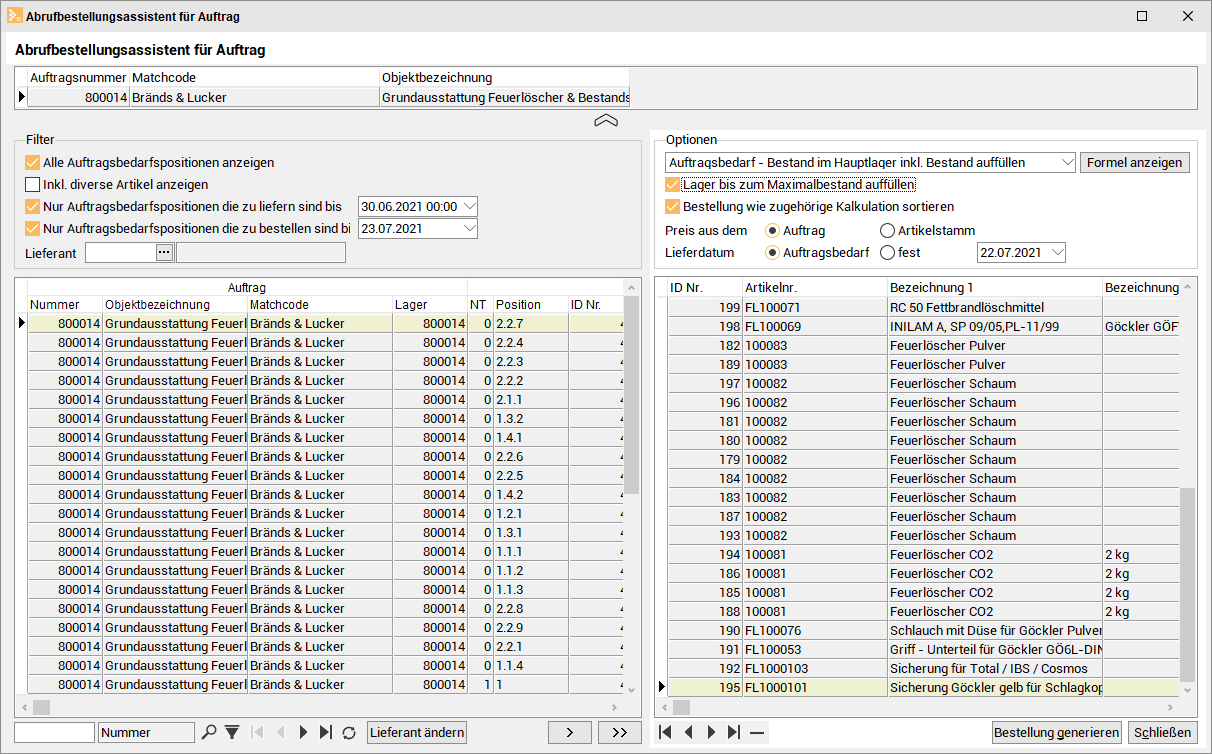Click left grid horizontal scrollbar
The image size is (1212, 754).
coord(319,706)
